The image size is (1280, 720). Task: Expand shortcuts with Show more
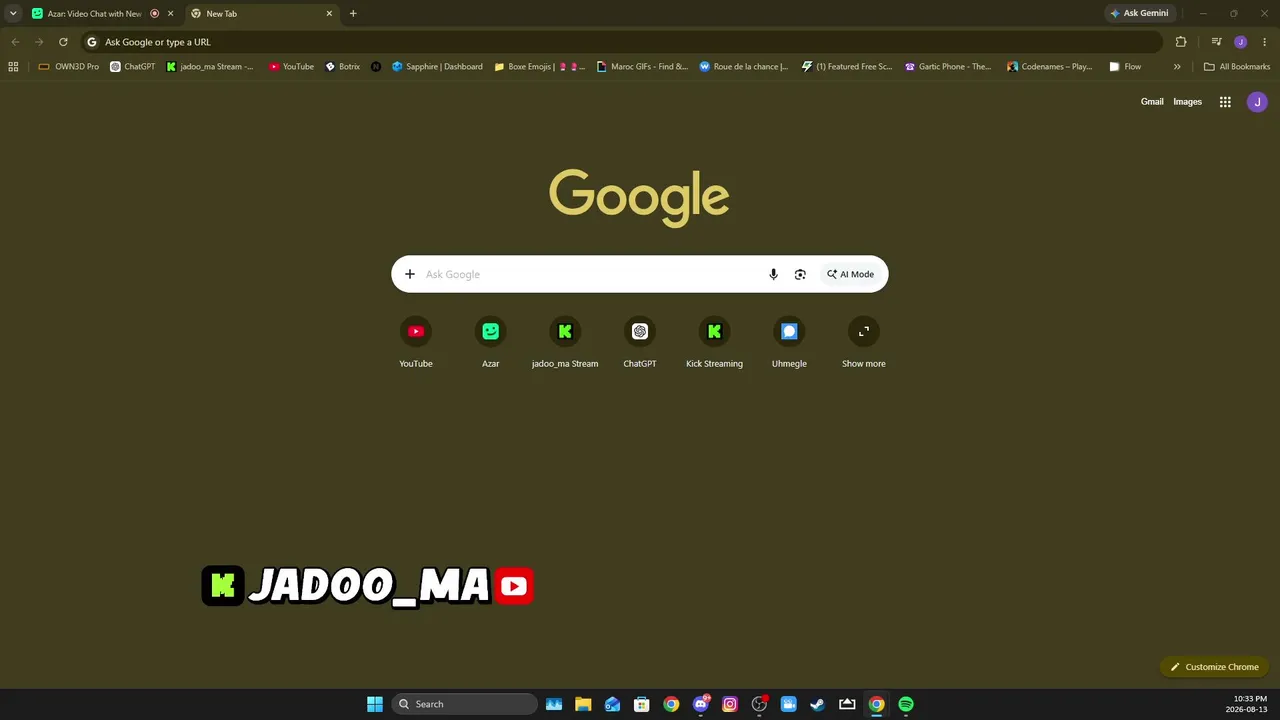point(864,343)
